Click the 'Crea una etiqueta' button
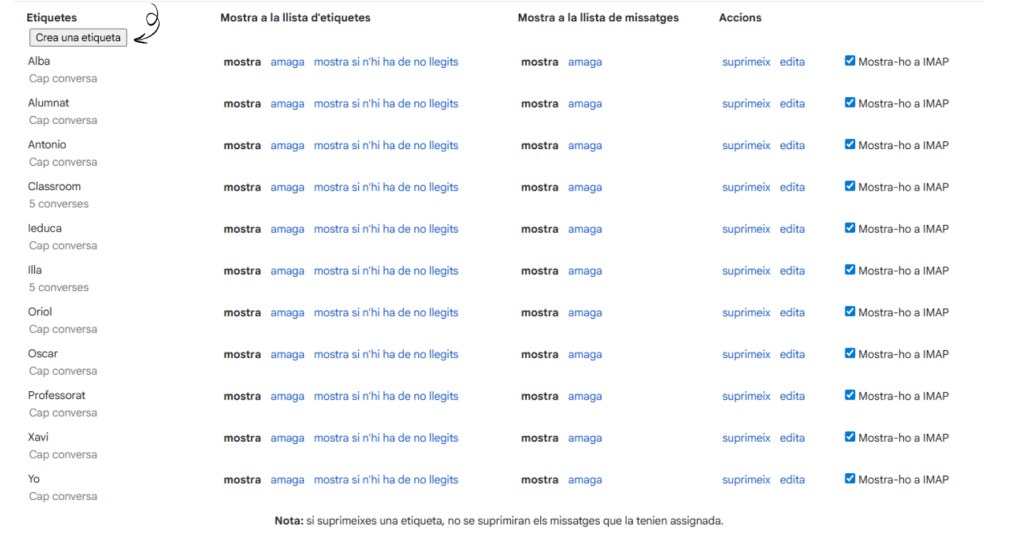Viewport: 1024px width, 533px height. (x=78, y=38)
